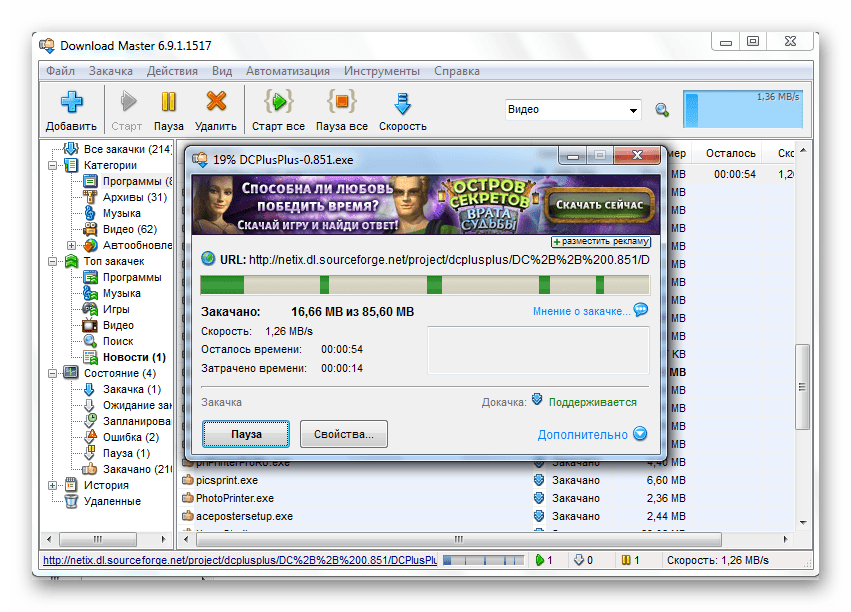Open the Справка menu
This screenshot has height=612, width=851.
(456, 71)
